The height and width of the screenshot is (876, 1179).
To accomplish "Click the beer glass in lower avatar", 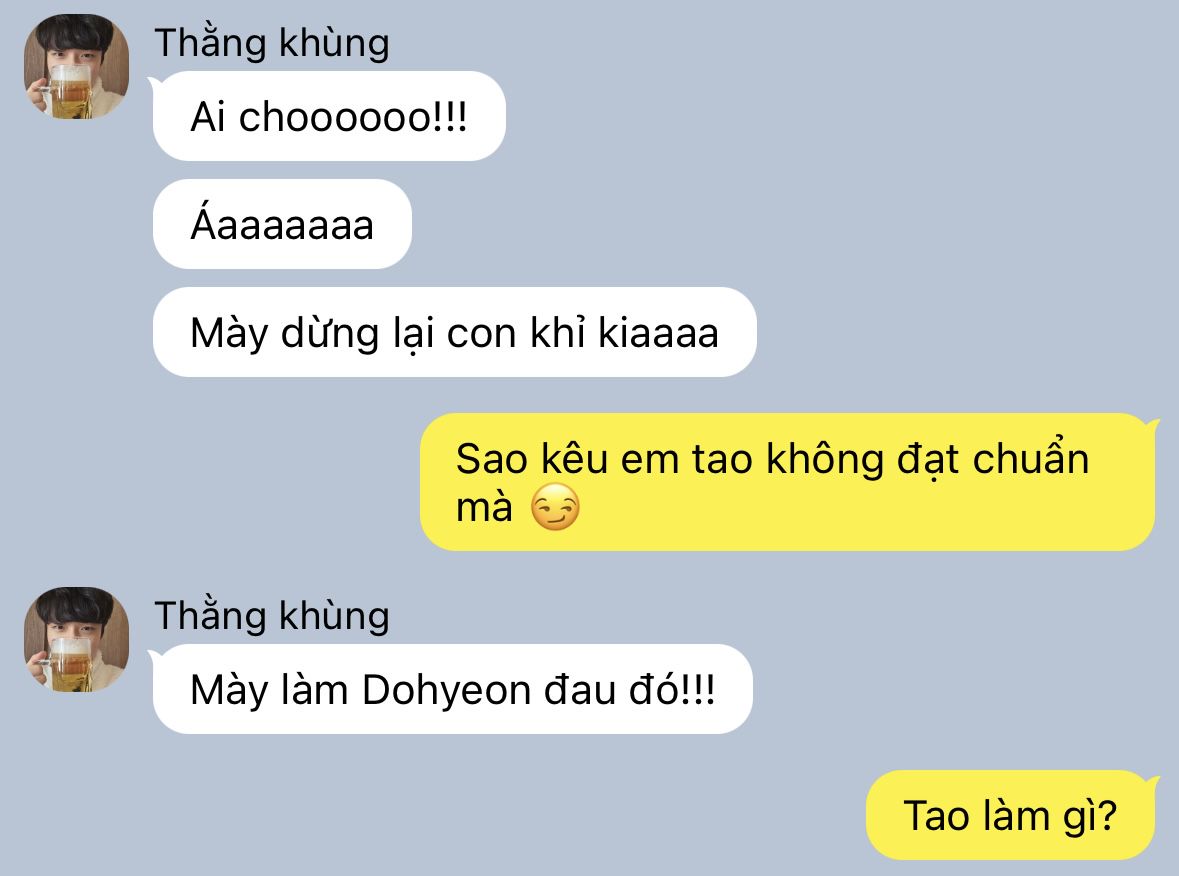I will [x=69, y=665].
